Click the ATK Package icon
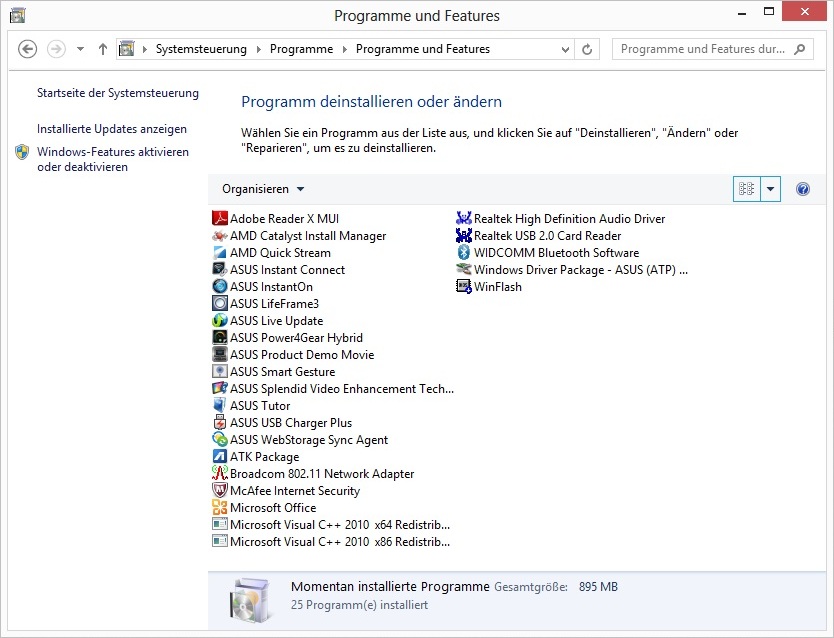Screen dimensions: 834x638 [220, 457]
